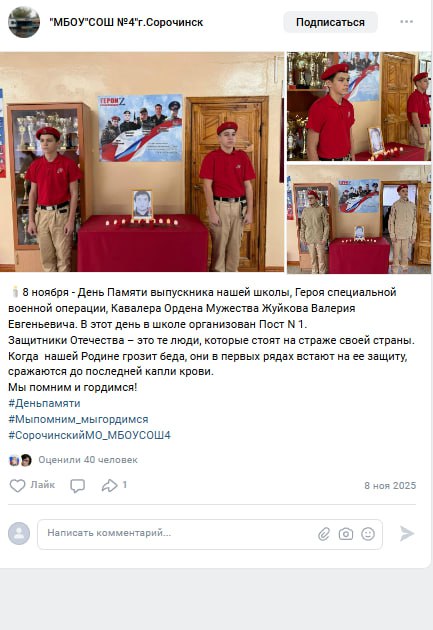Subscribe with Подписаться button
The width and height of the screenshot is (433, 630).
(x=330, y=22)
